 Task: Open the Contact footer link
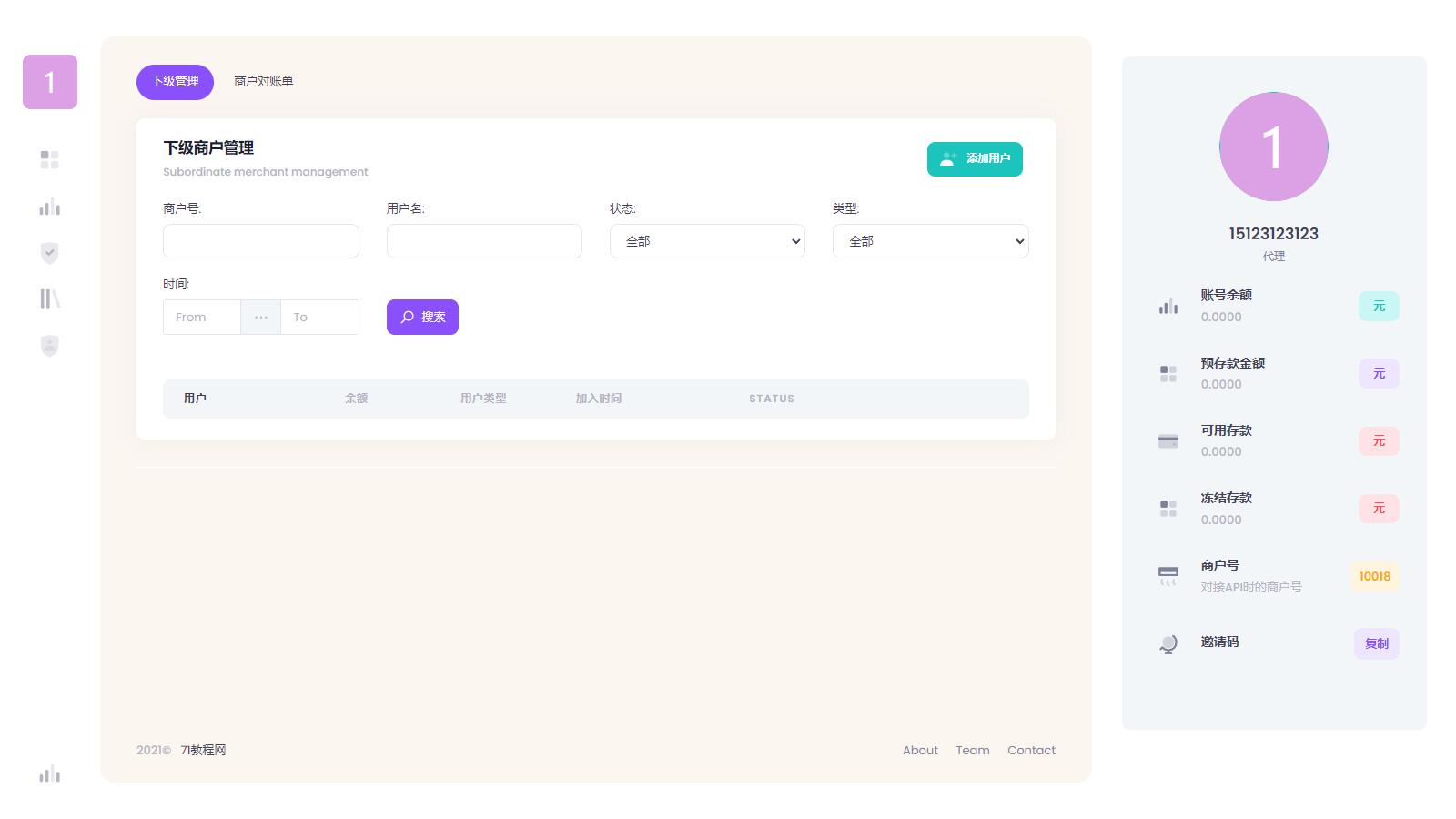click(1031, 751)
